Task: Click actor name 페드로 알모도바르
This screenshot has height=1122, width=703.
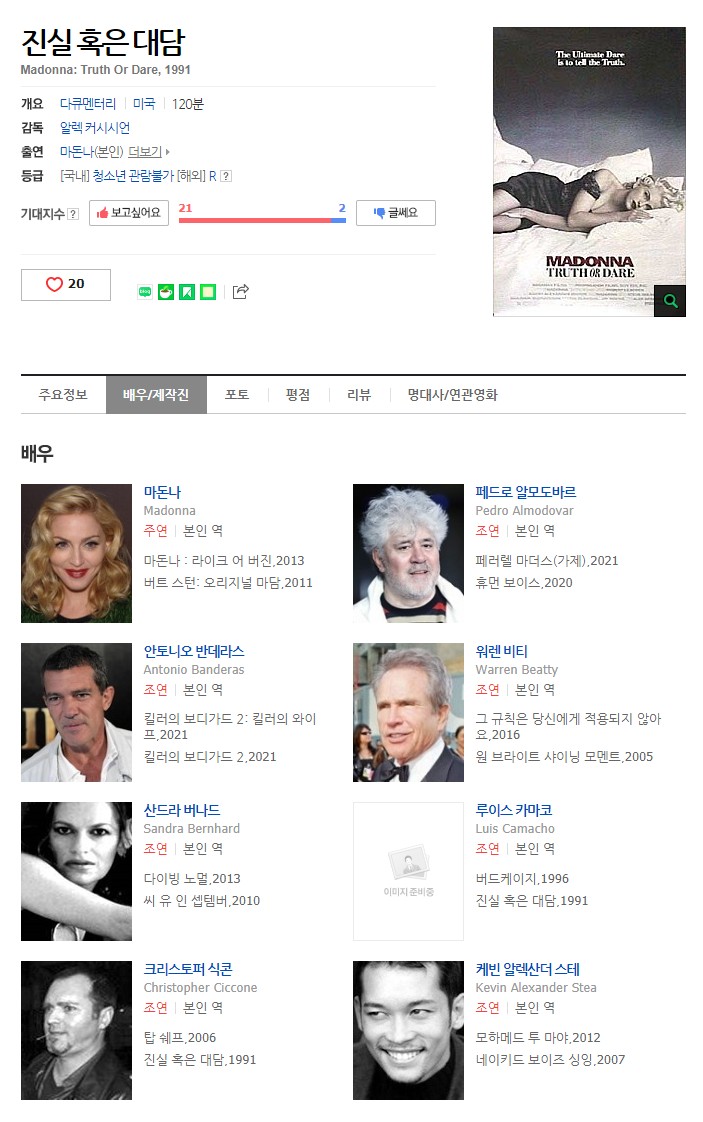Action: (525, 492)
